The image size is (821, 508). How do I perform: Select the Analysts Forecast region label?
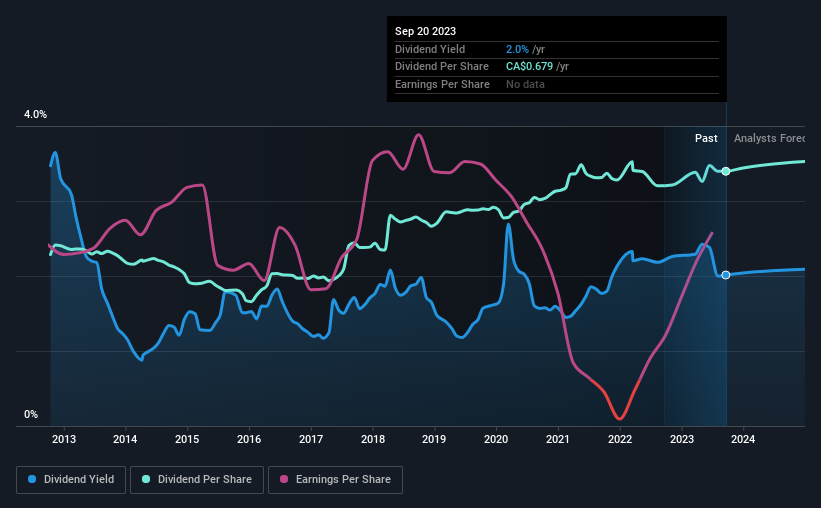769,138
